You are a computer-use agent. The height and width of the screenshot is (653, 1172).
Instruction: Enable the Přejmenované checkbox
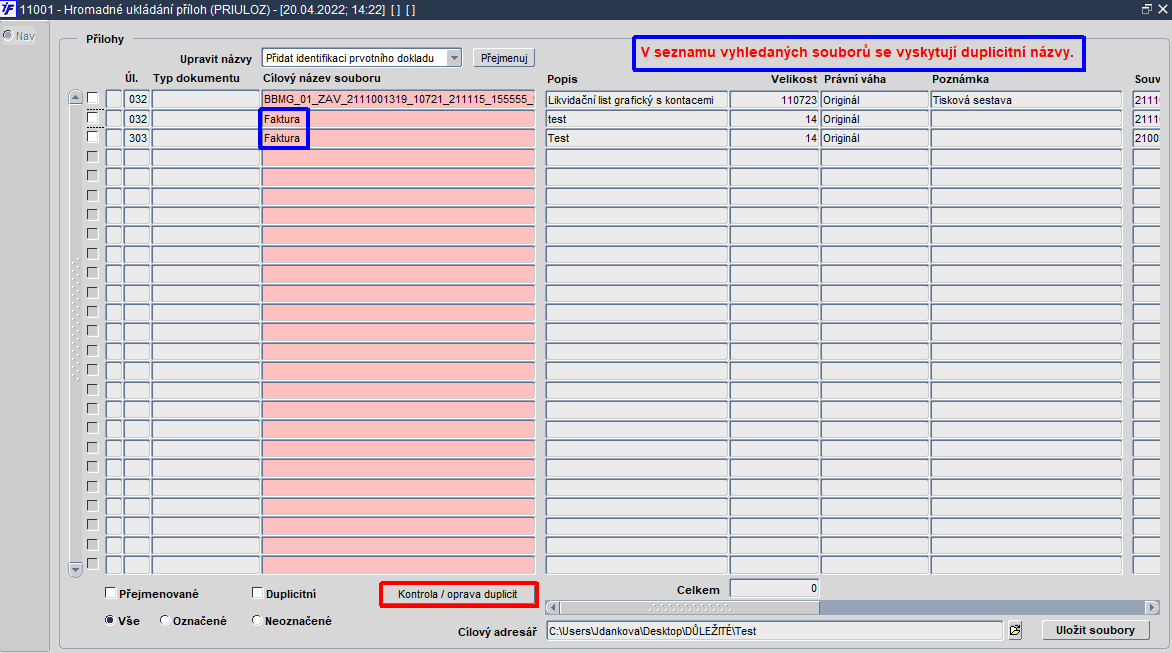111,593
